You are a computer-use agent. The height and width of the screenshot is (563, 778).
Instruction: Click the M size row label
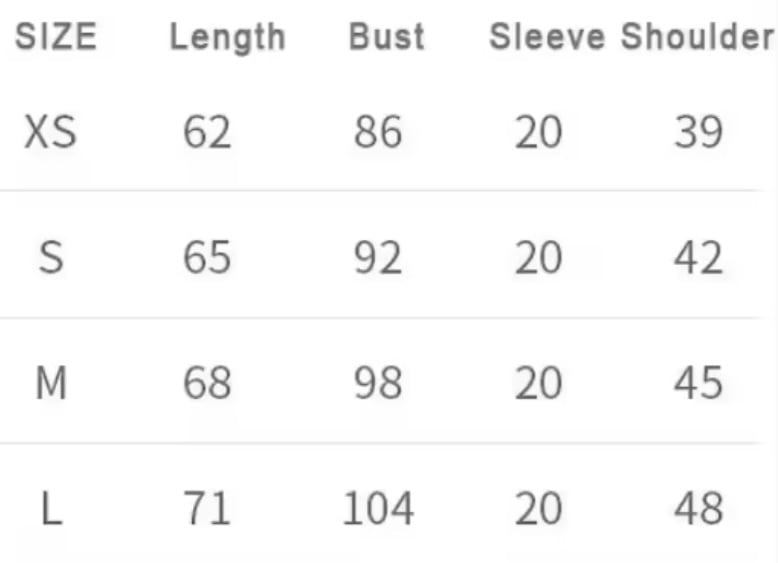point(50,383)
